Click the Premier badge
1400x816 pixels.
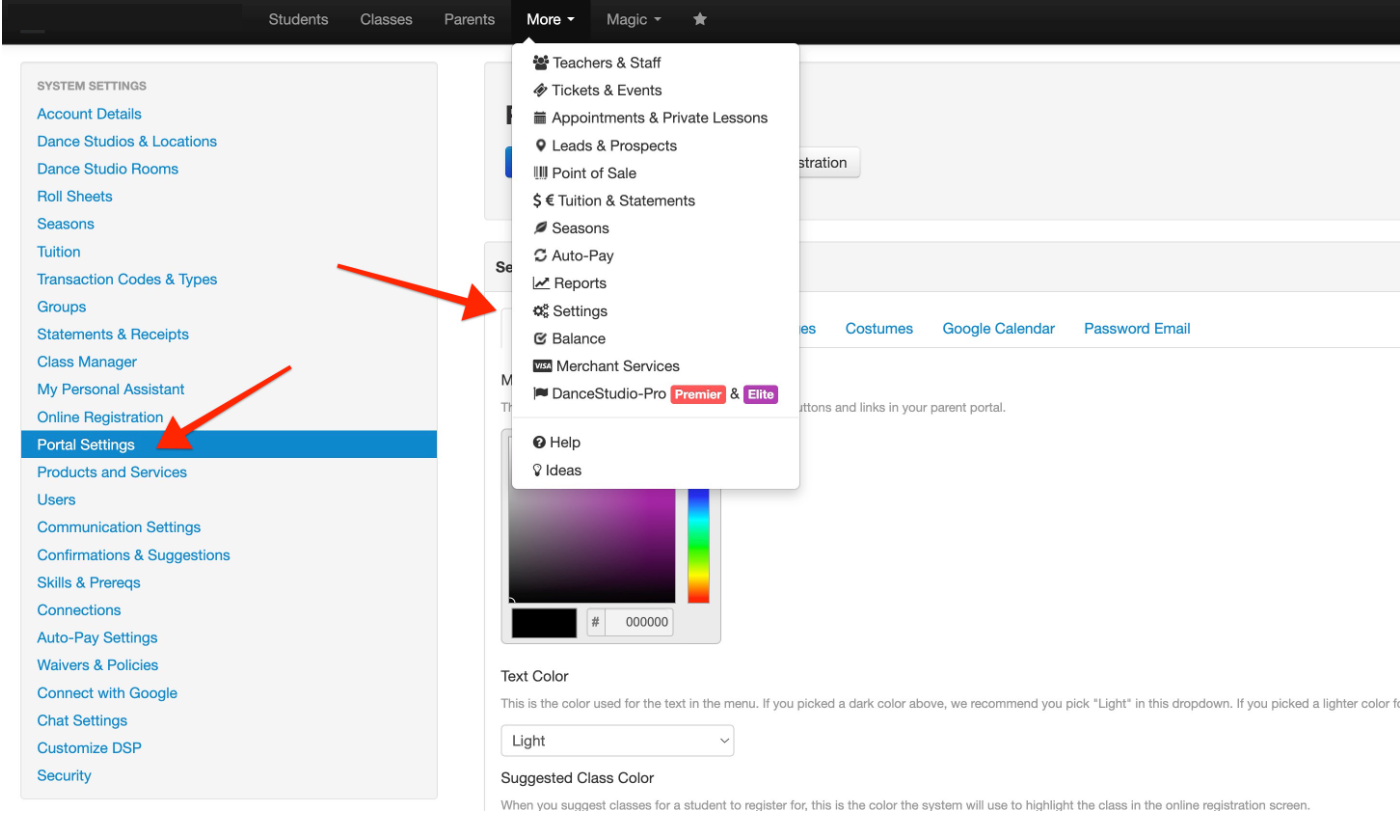click(698, 394)
